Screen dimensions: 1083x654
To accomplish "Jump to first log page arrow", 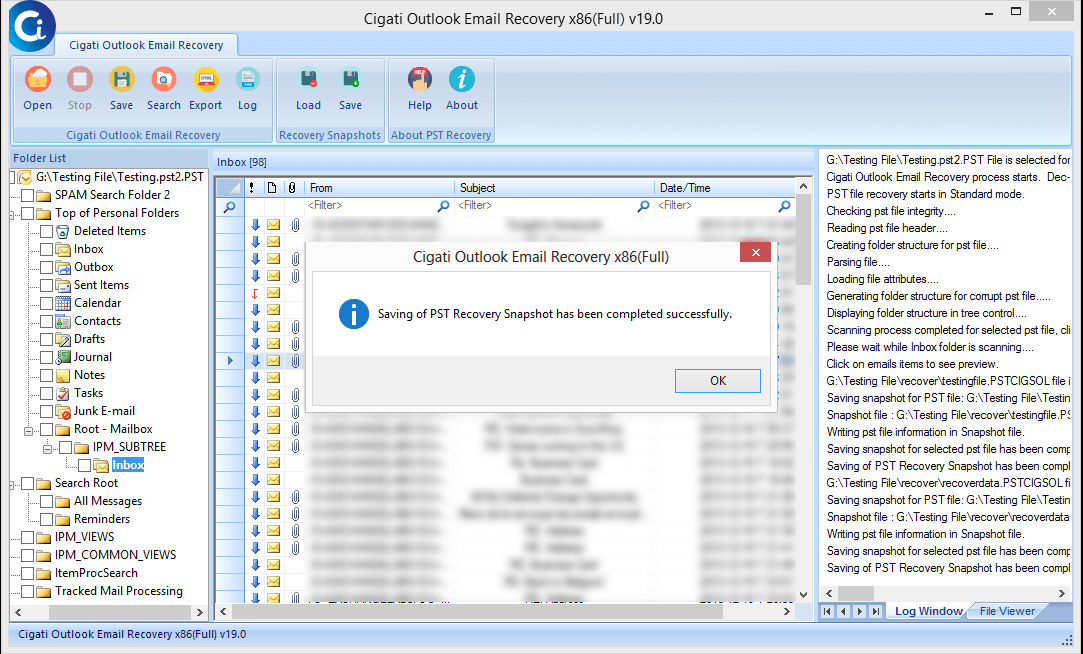I will (827, 611).
